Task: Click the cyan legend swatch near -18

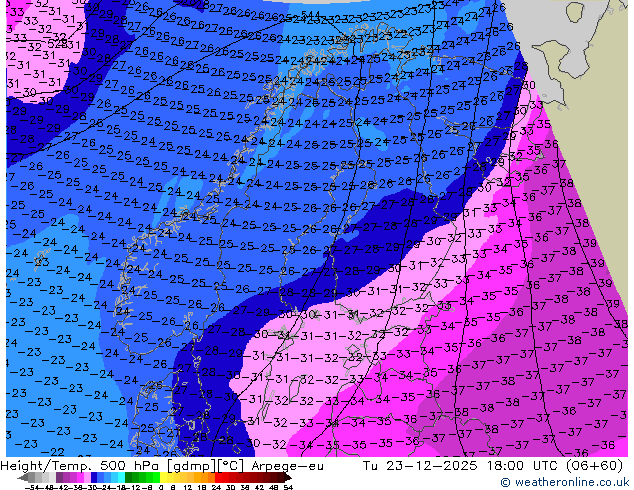Action: coord(121,477)
